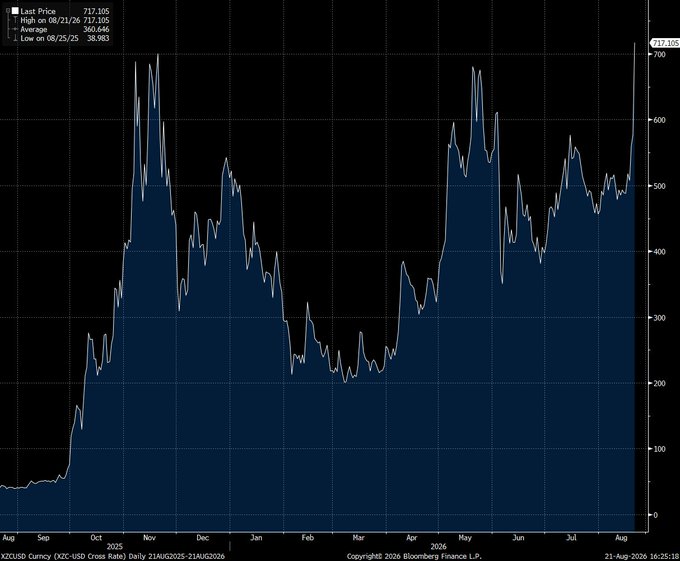680x561 pixels.
Task: Click the Bloomberg Finance copyright text
Action: [x=414, y=556]
